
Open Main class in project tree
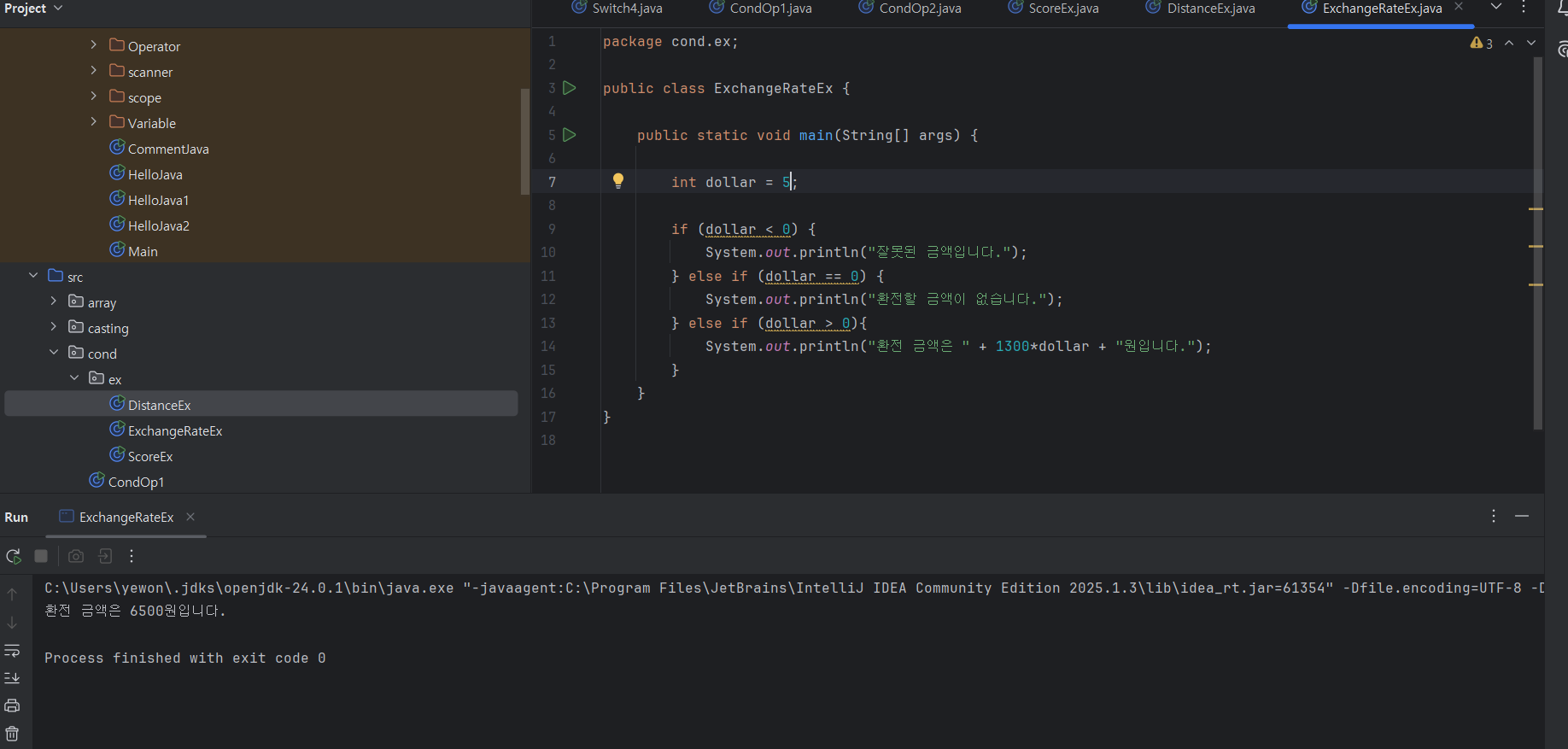(x=134, y=250)
